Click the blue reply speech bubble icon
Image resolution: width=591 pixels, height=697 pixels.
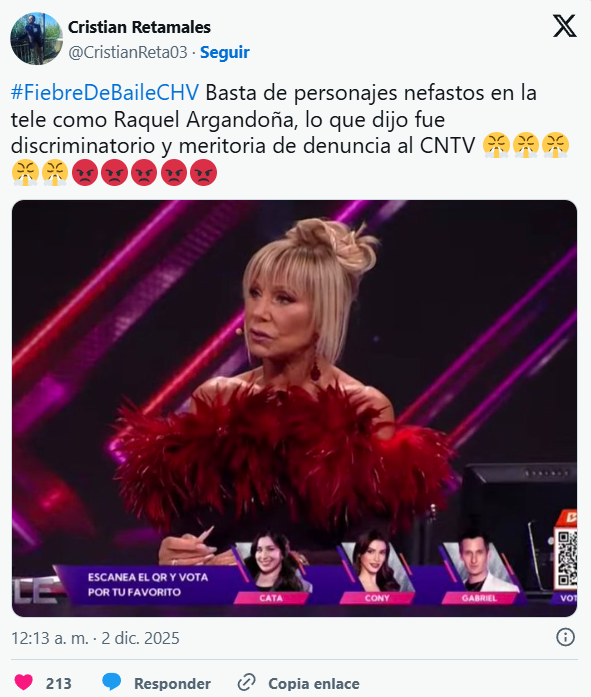tap(112, 682)
